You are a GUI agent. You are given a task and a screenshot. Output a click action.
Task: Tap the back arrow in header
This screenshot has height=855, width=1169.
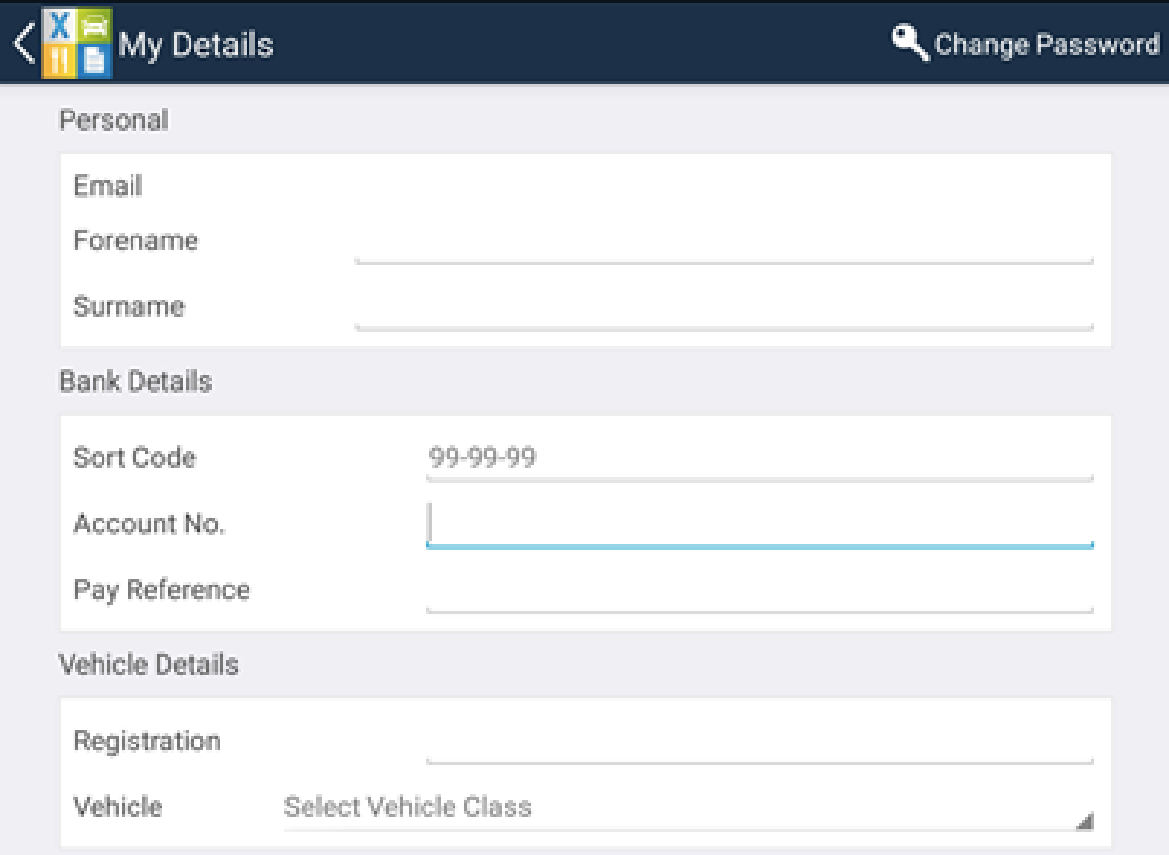click(x=22, y=44)
